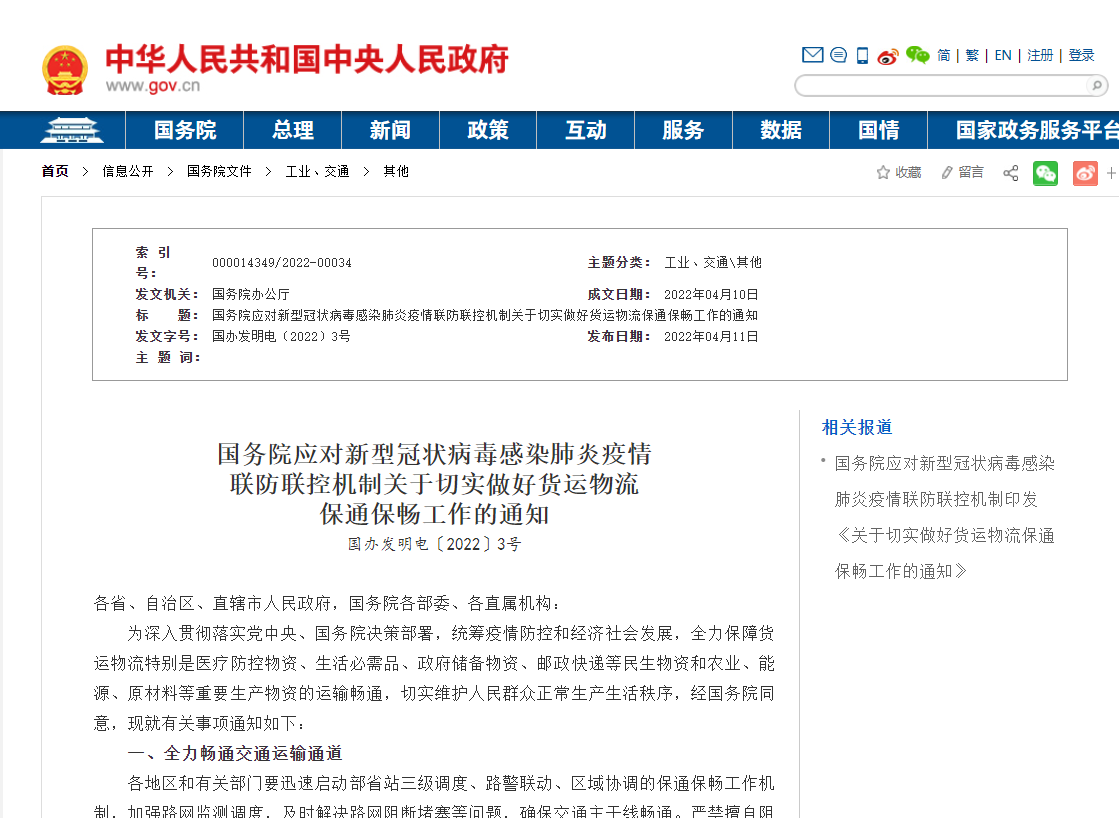This screenshot has height=818, width=1119.
Task: Click the 工业、交通\其他 subject classification
Action: click(713, 263)
